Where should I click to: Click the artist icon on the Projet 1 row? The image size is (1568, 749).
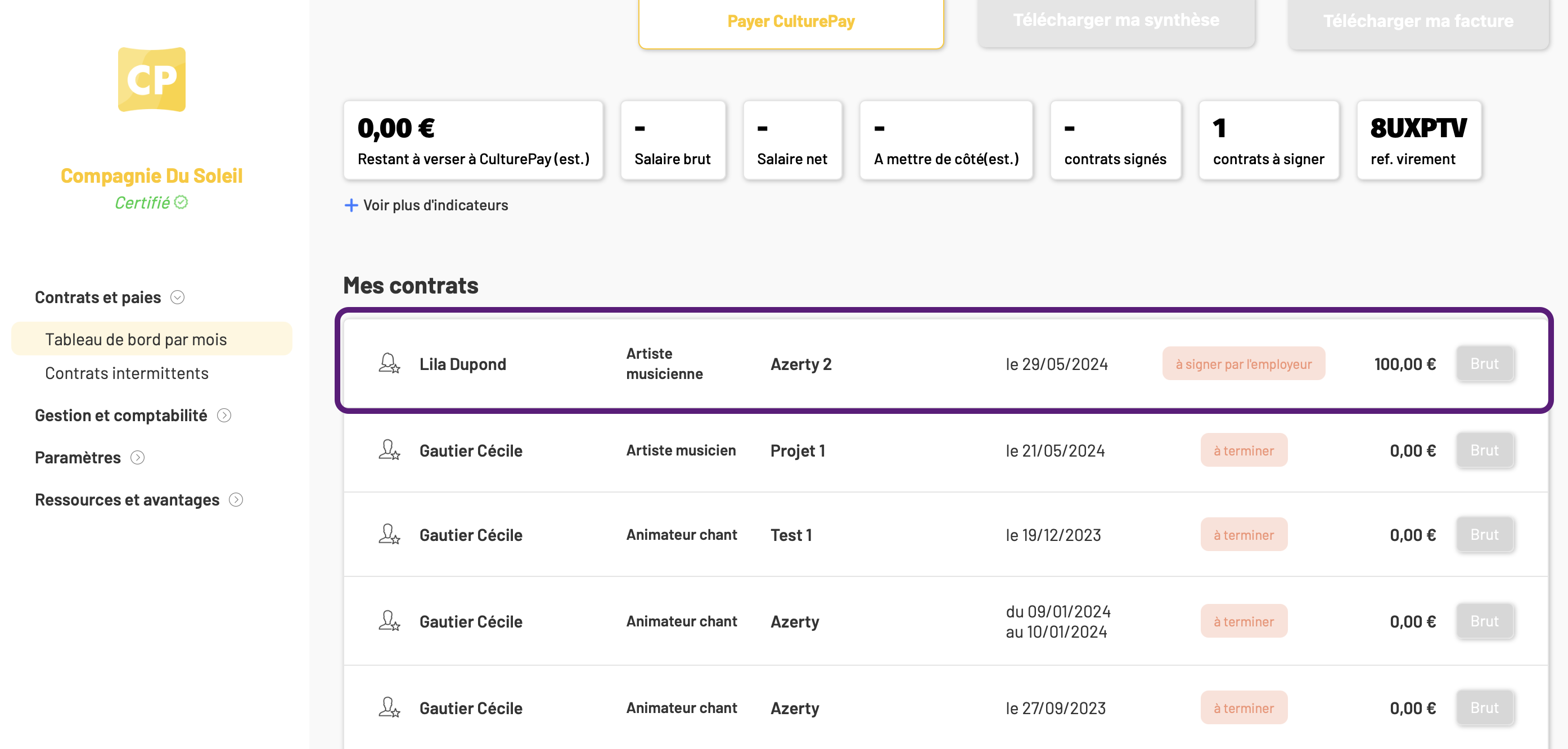point(389,450)
